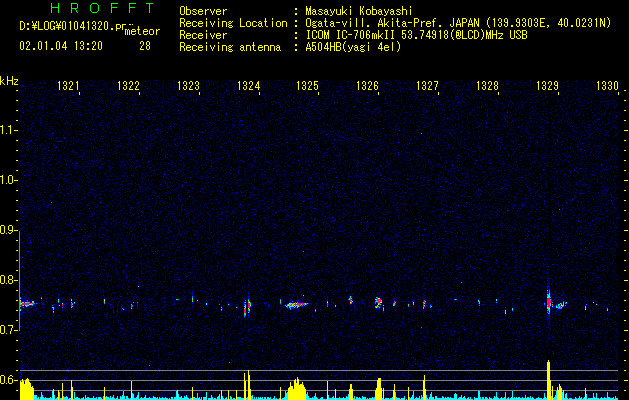Click the 'meteor' label

click(x=142, y=31)
